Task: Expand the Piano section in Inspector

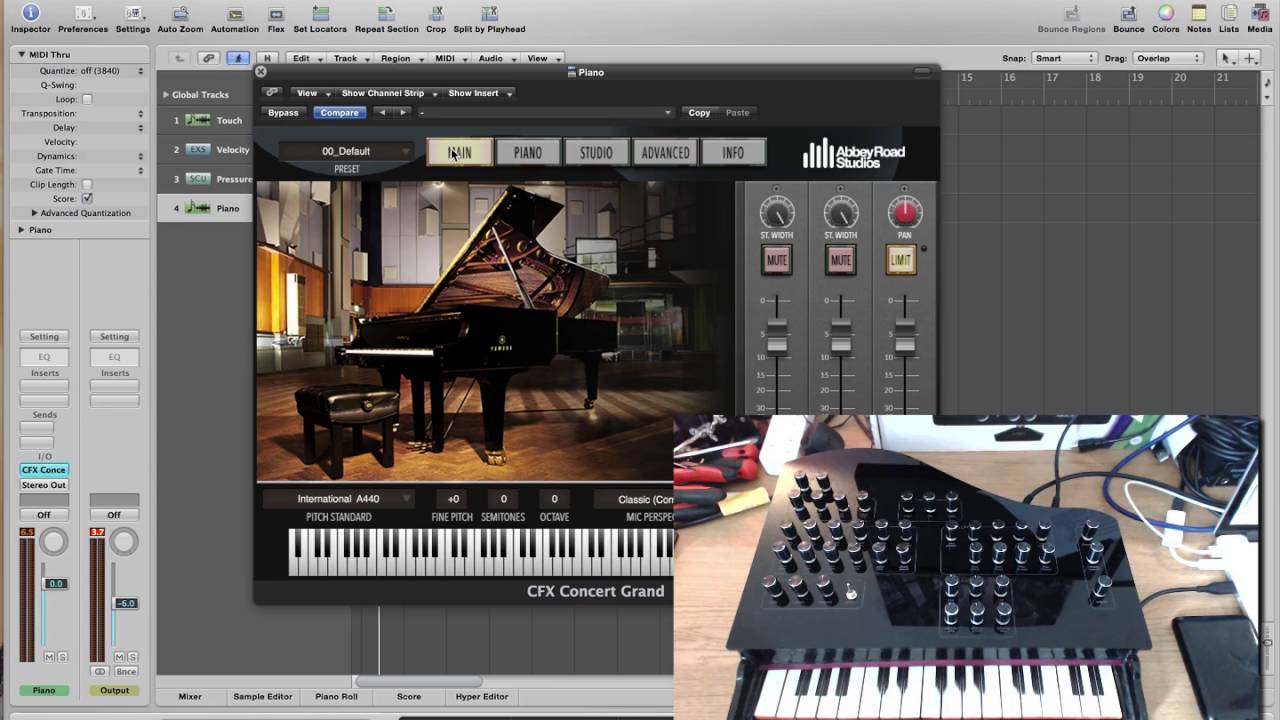Action: 21,229
